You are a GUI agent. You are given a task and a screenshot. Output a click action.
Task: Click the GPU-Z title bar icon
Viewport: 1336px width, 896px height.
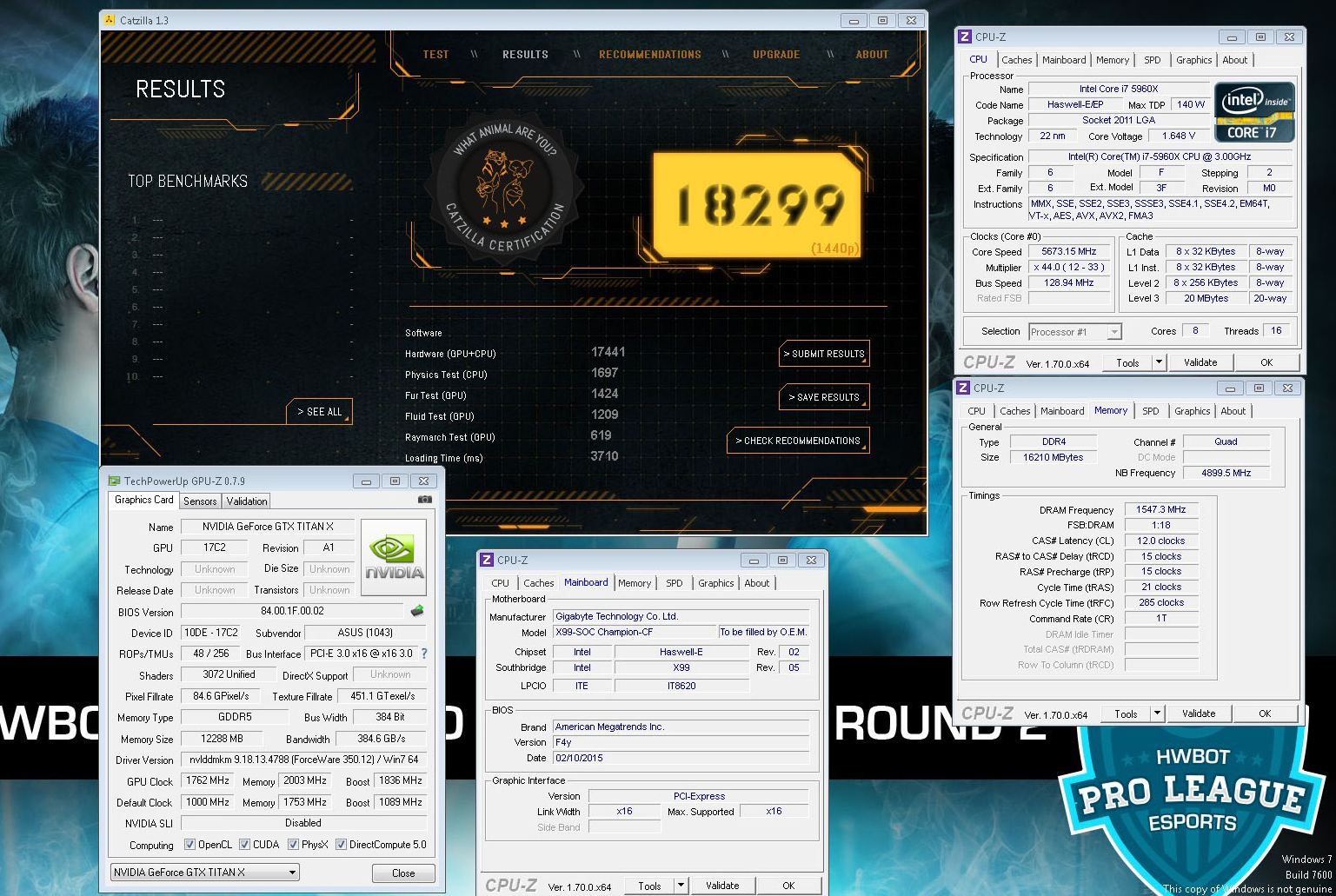tap(114, 481)
